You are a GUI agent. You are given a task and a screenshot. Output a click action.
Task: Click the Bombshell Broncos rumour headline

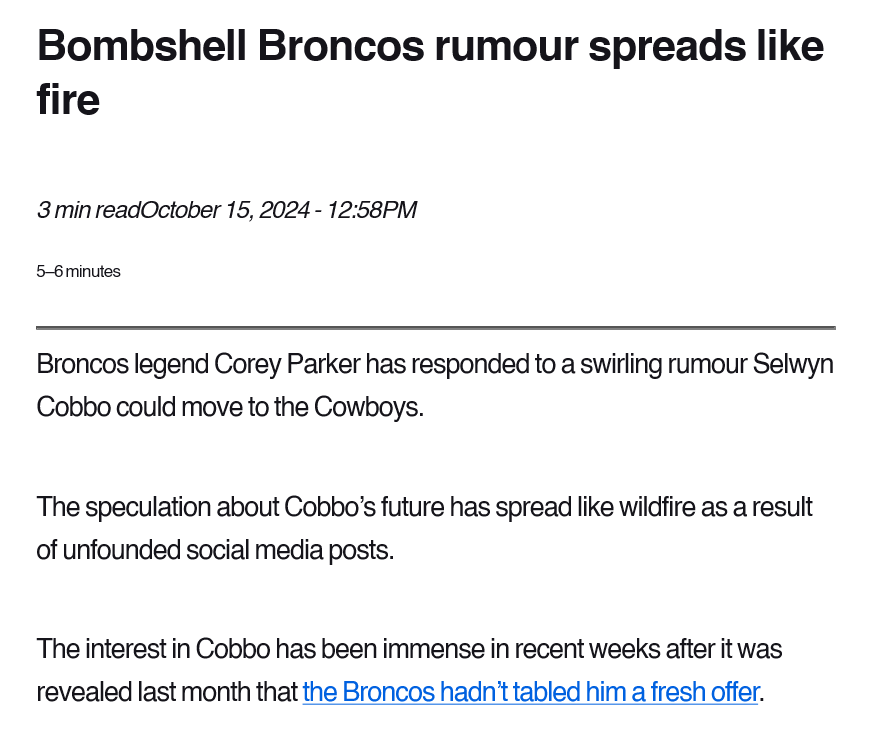(430, 72)
